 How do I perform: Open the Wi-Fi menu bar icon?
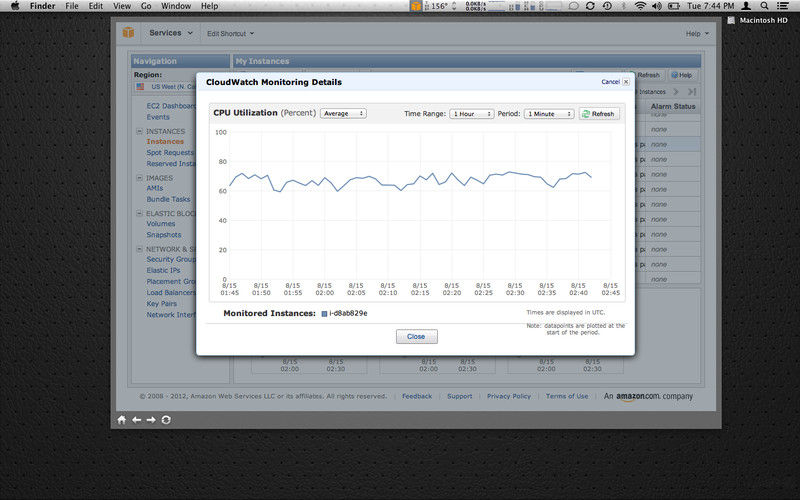pos(640,6)
